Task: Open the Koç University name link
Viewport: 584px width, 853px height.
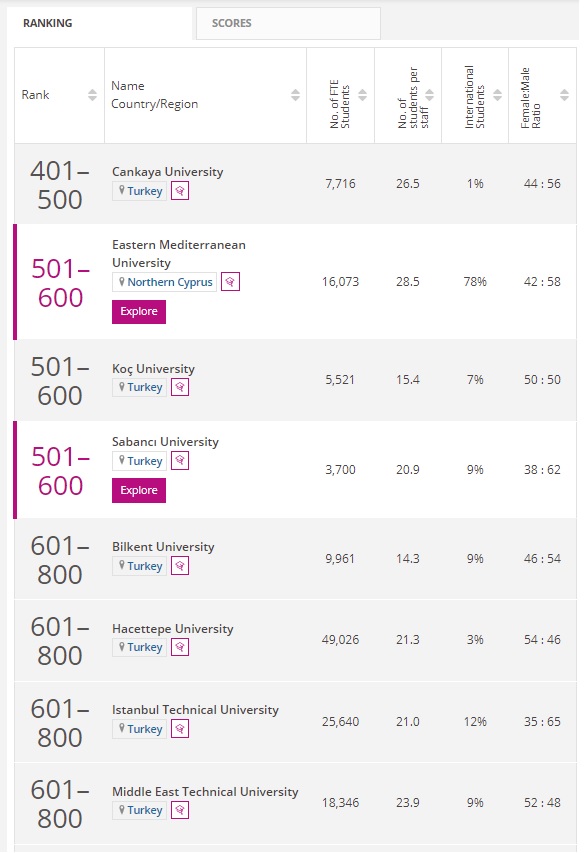Action: click(153, 369)
